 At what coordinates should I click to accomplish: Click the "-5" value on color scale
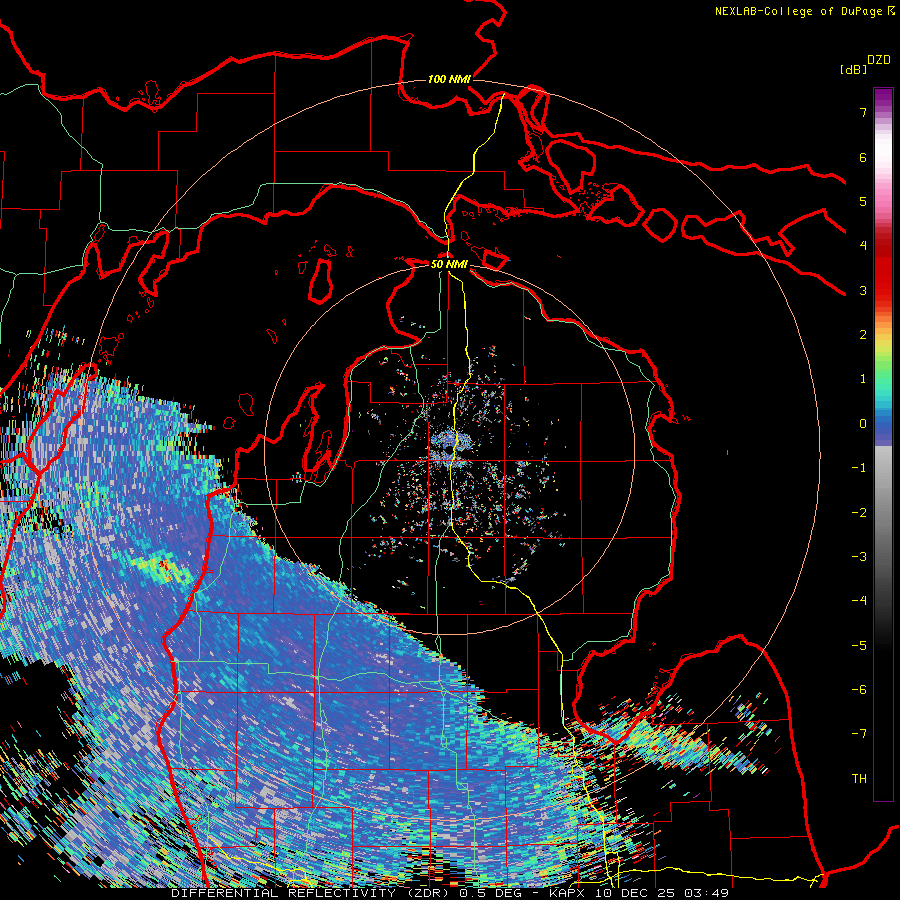[x=859, y=646]
